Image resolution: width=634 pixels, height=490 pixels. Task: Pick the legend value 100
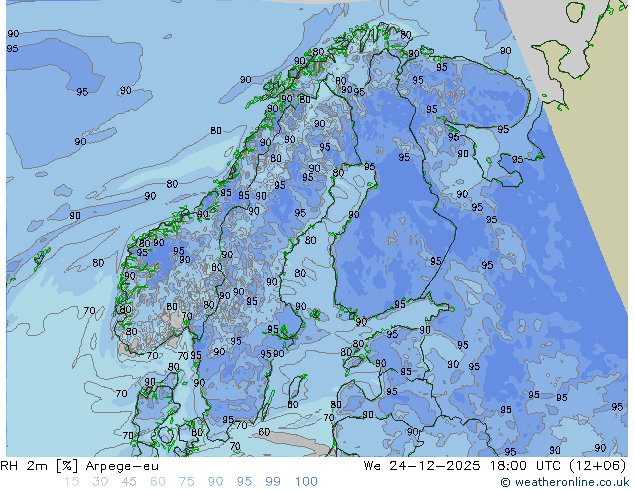(306, 482)
